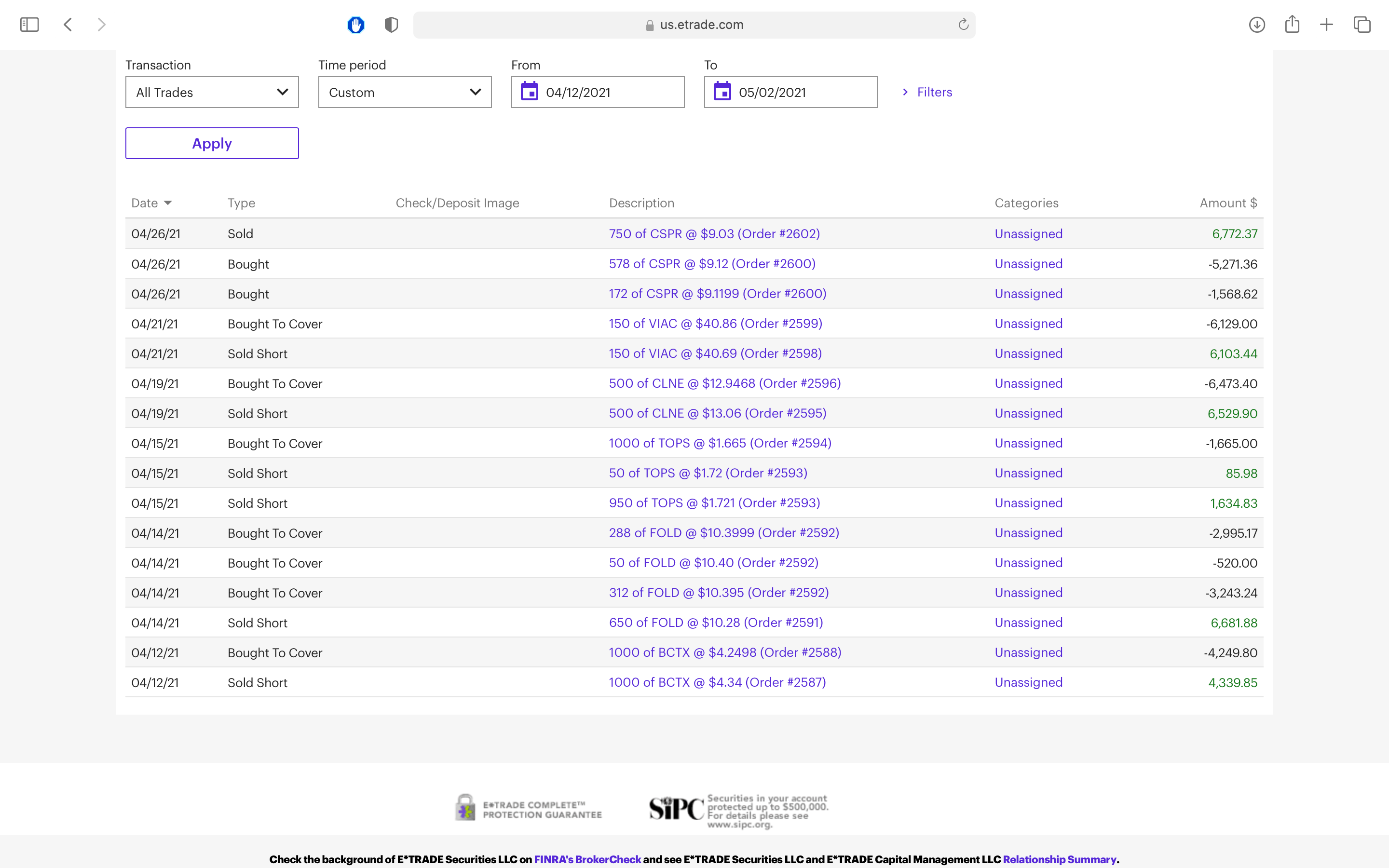
Task: Click the blue hand privacy extension icon
Action: tap(356, 25)
